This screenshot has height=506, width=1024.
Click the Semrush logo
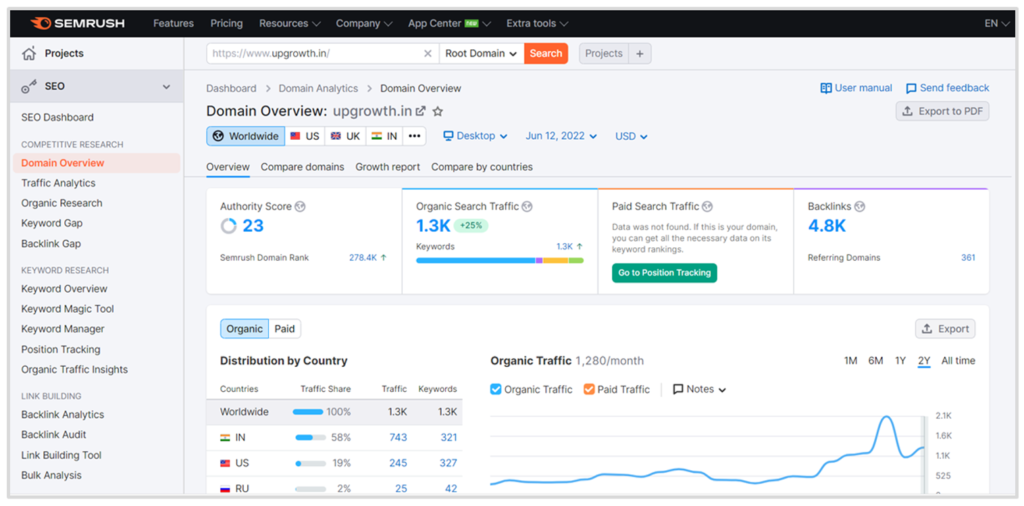click(78, 24)
